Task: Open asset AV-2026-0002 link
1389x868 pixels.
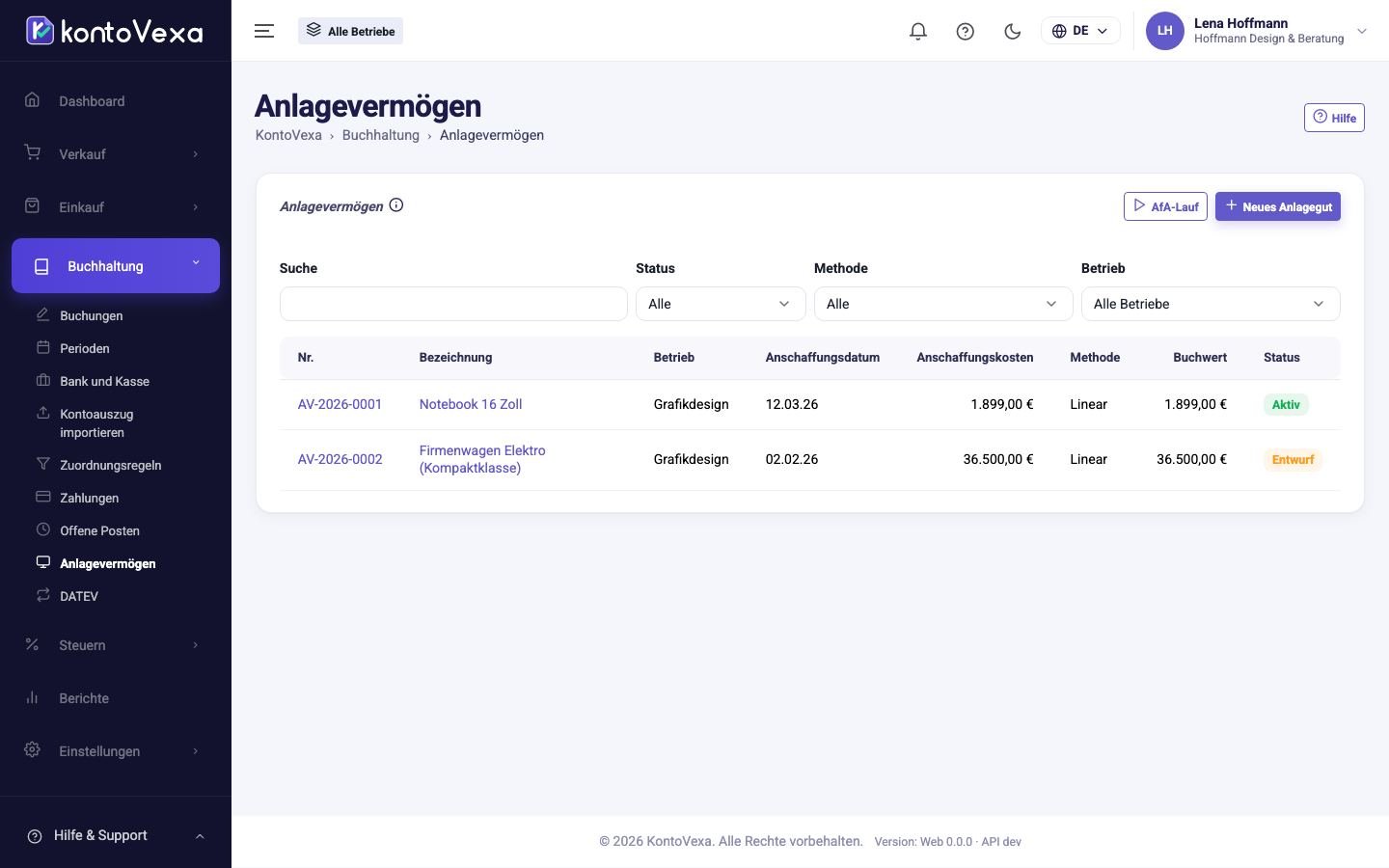Action: pos(340,459)
